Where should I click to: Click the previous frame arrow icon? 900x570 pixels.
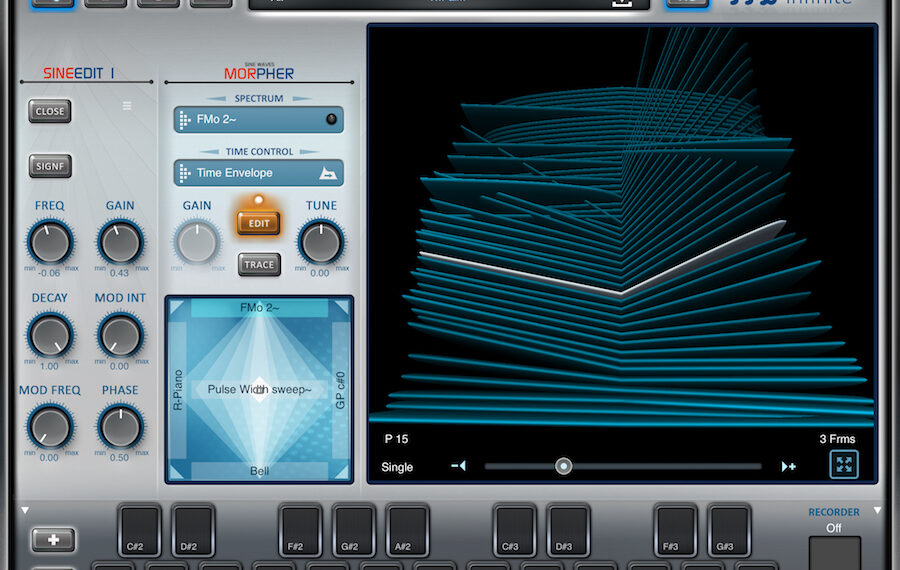458,466
